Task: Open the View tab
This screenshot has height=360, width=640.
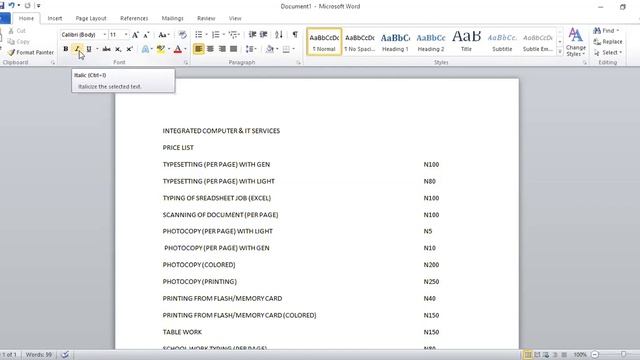Action: click(x=235, y=18)
